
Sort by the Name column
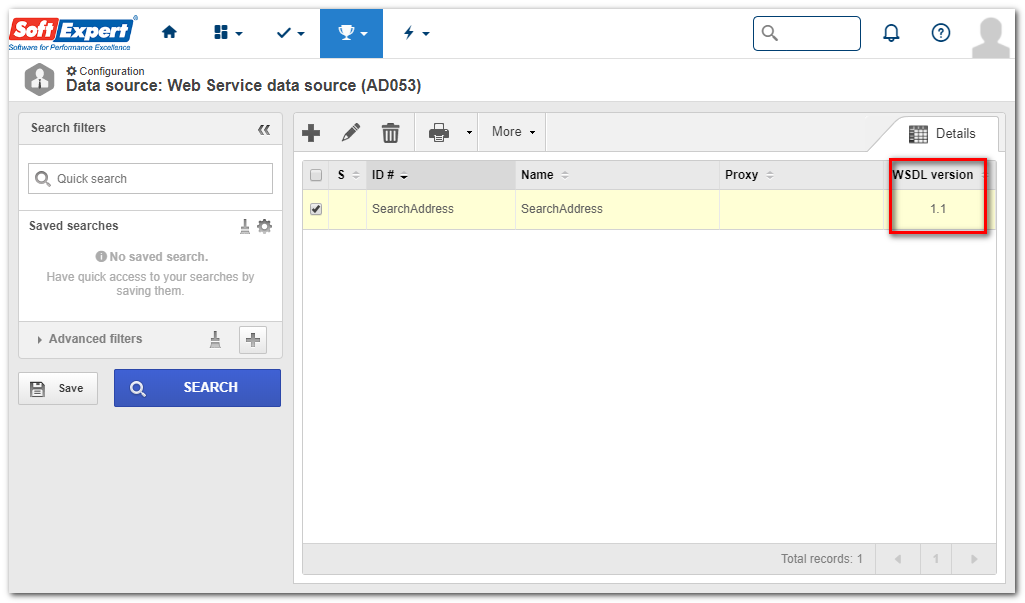618,175
